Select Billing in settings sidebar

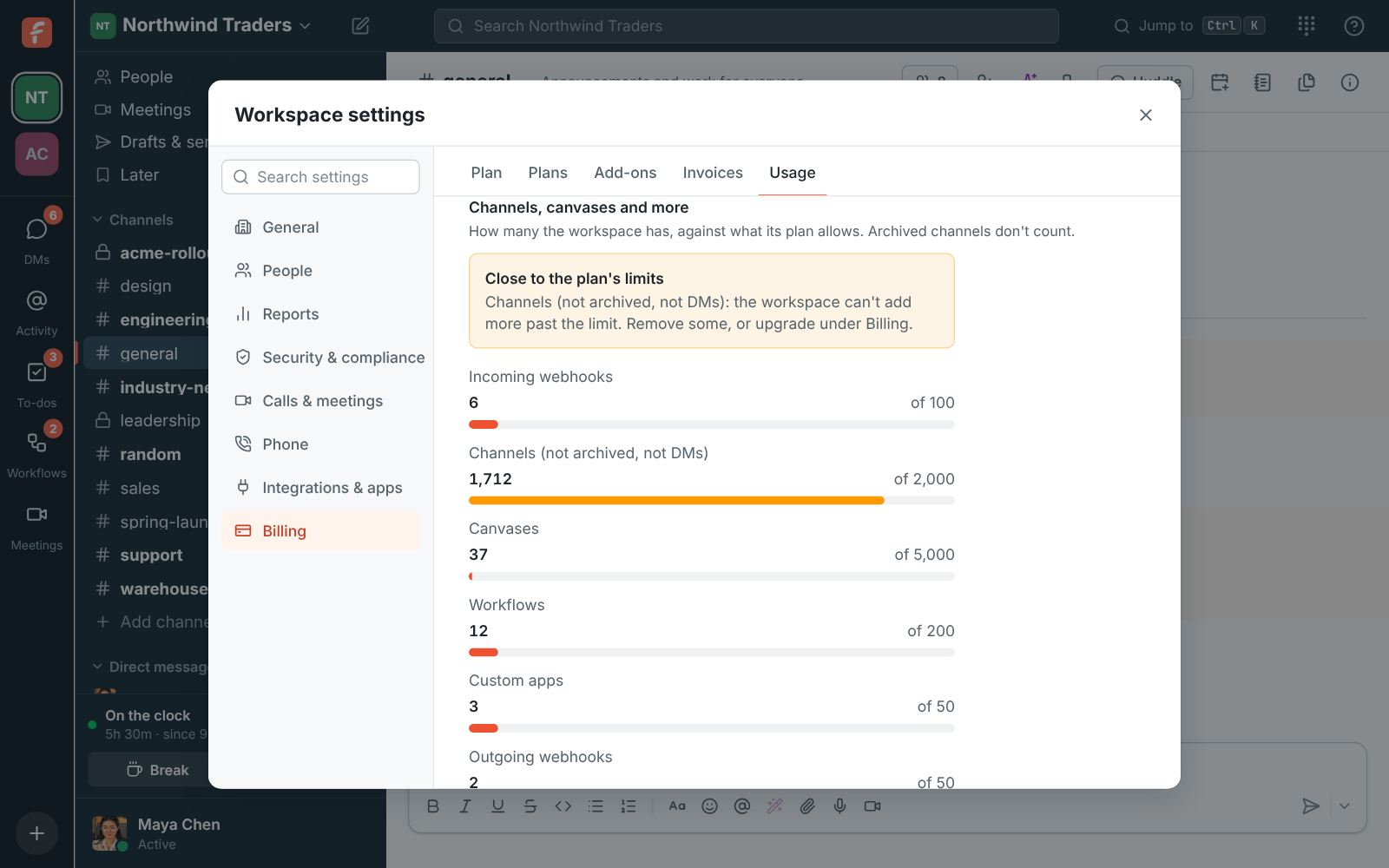(x=320, y=531)
